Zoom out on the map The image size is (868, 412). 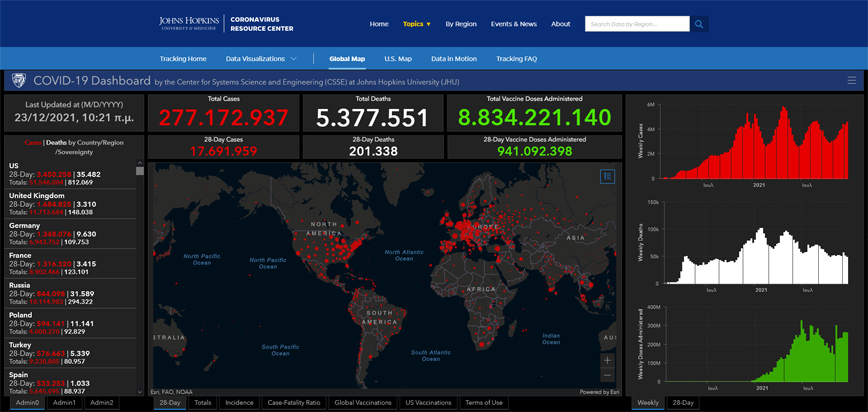[607, 375]
